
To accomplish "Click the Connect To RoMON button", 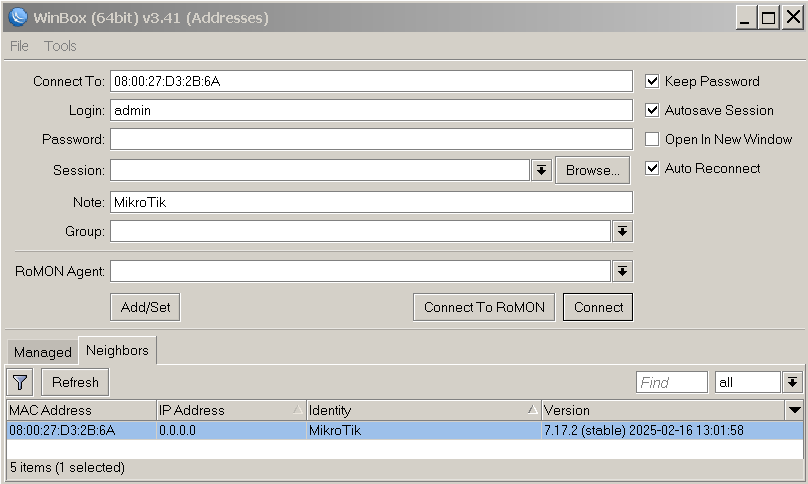I will point(484,307).
